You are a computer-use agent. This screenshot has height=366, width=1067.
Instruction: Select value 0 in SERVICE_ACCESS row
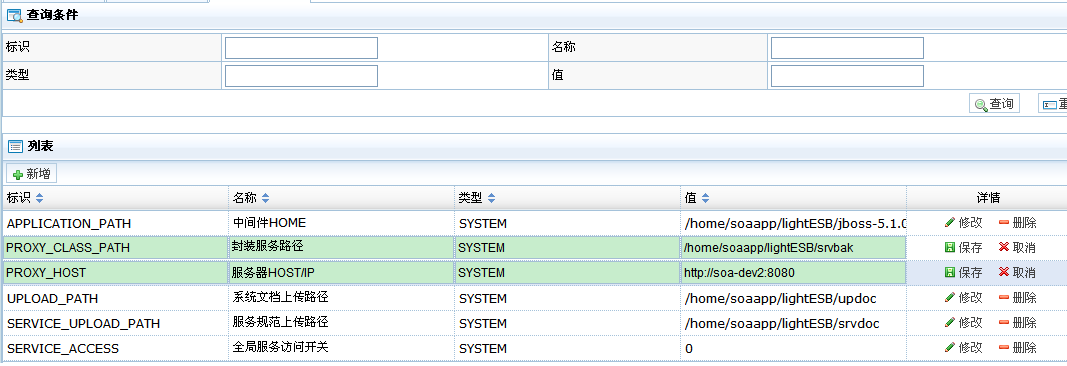coord(689,349)
